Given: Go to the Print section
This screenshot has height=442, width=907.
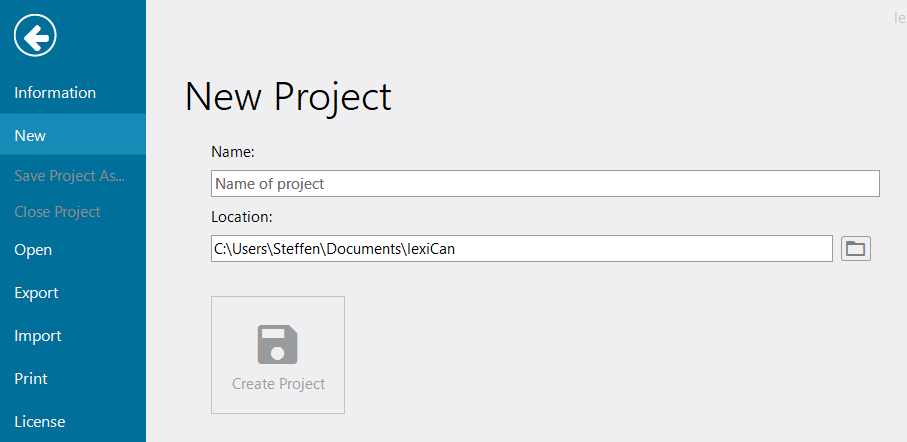Looking at the screenshot, I should point(31,379).
